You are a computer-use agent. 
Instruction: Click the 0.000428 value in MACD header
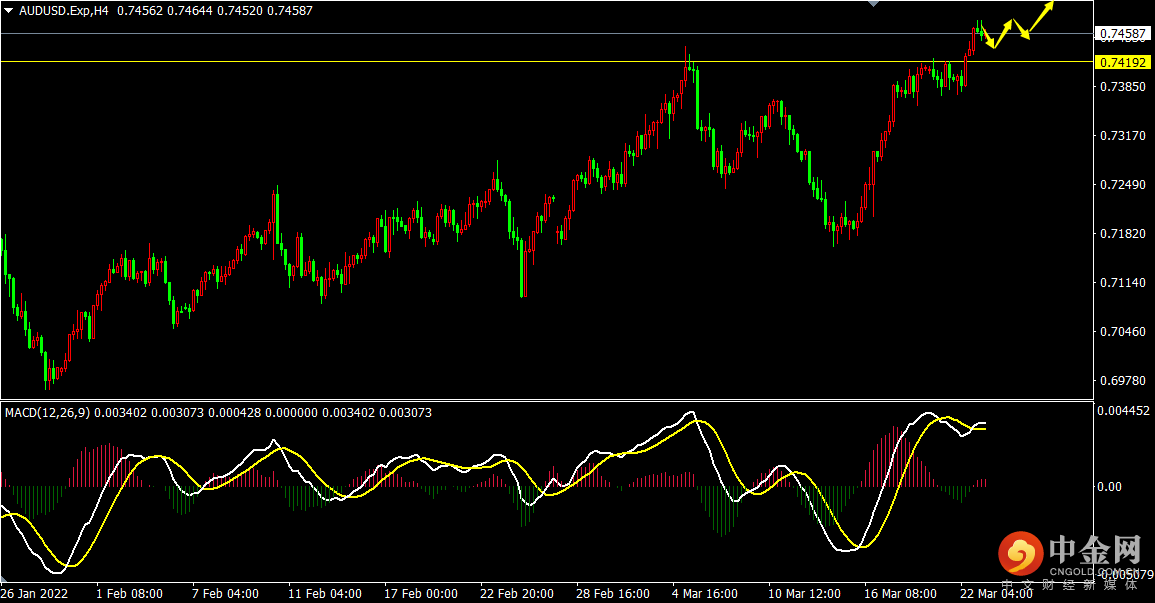pyautogui.click(x=234, y=413)
